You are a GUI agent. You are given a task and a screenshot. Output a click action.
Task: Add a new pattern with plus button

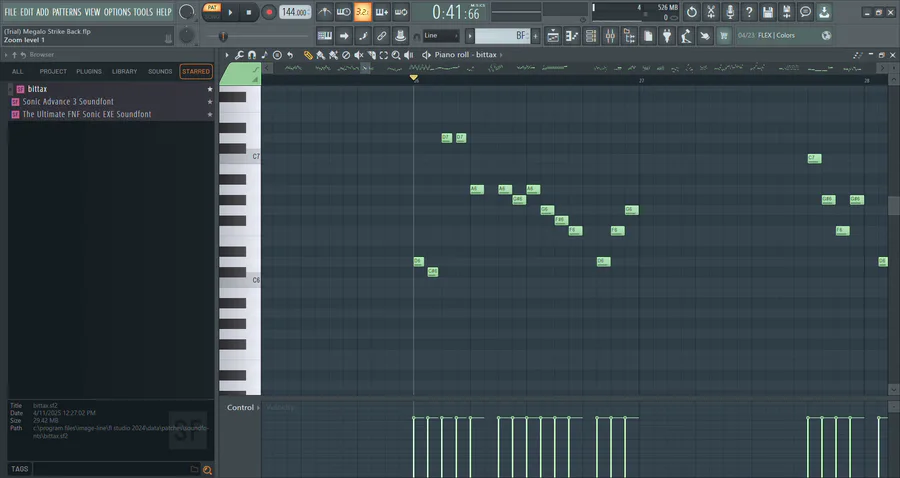[536, 36]
